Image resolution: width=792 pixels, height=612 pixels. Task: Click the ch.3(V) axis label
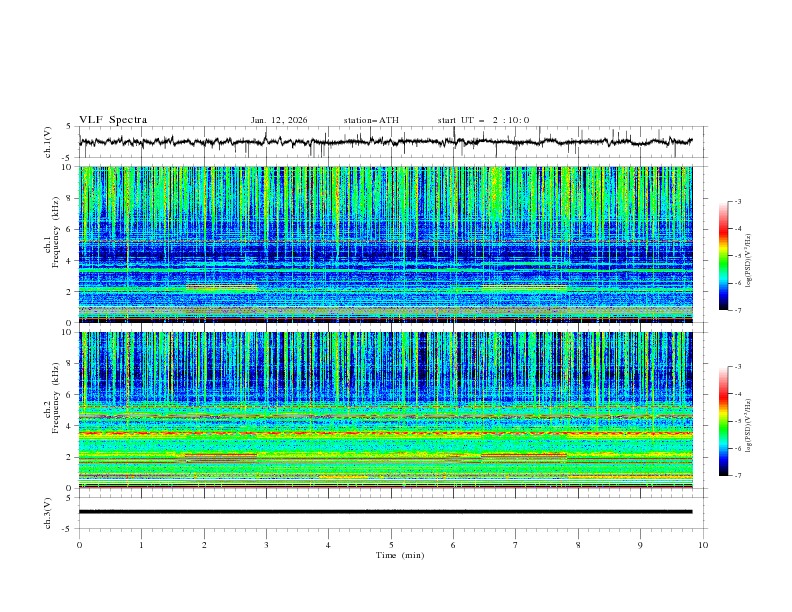pyautogui.click(x=48, y=513)
